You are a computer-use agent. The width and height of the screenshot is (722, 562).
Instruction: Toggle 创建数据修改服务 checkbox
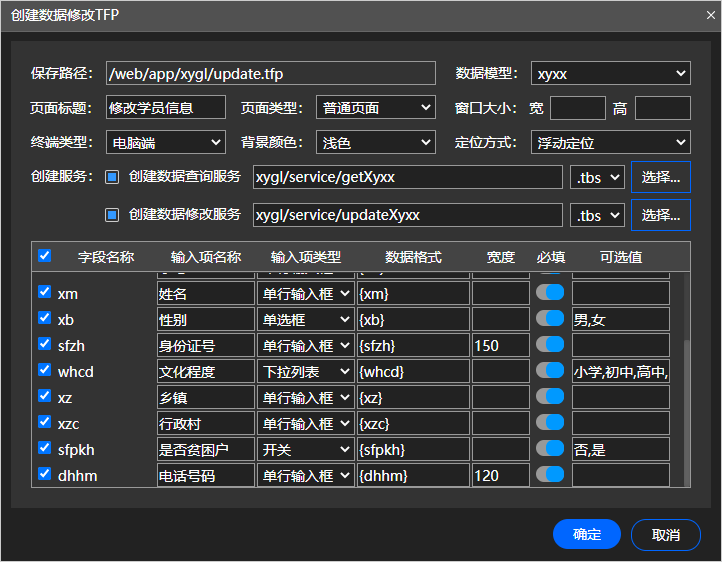tap(112, 214)
